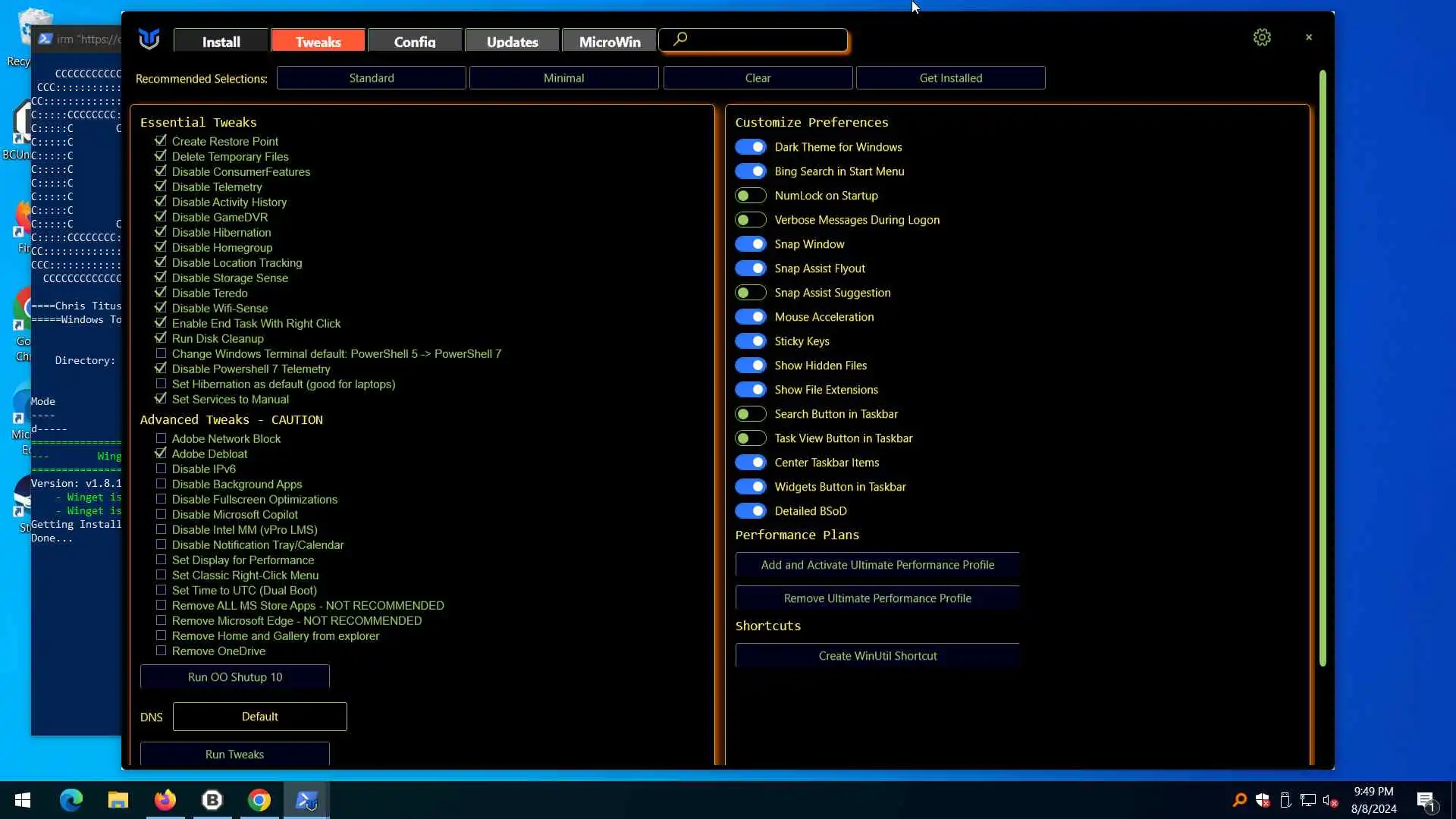Click the magnifier search icon
This screenshot has width=1456, height=819.
pyautogui.click(x=680, y=39)
